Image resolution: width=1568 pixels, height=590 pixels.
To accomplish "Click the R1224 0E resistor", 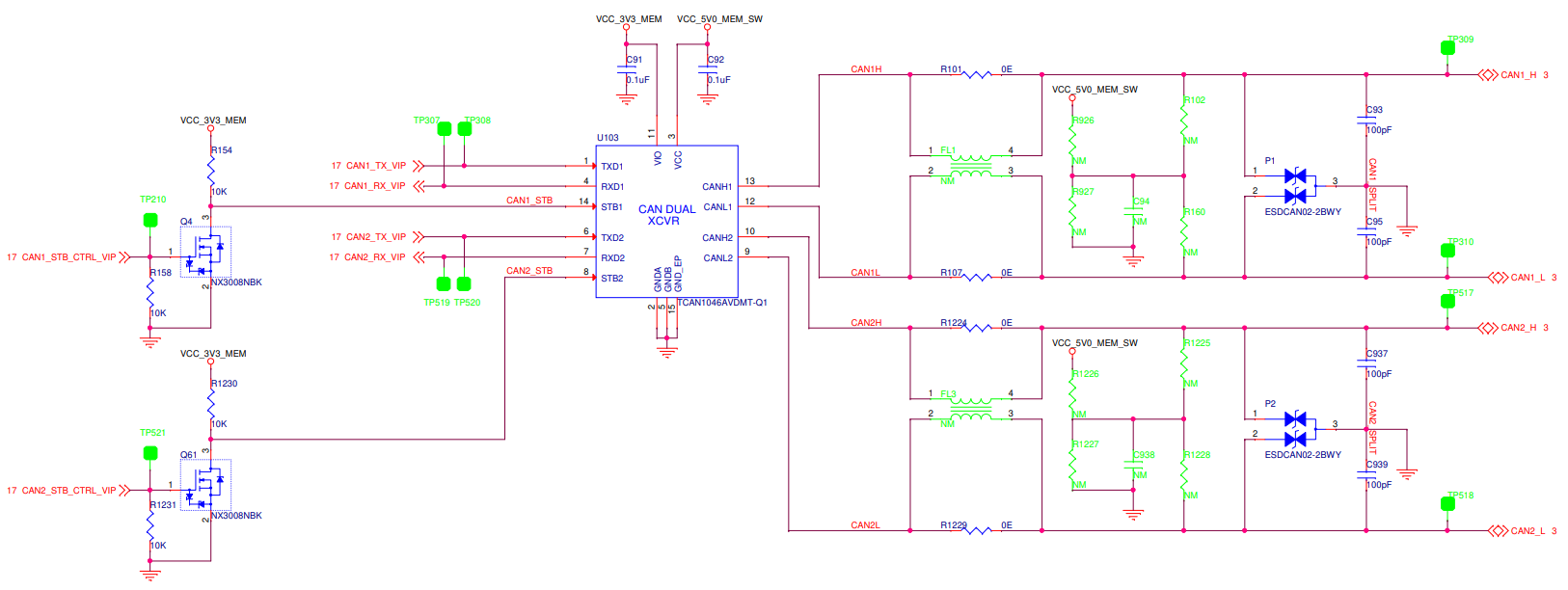I will [977, 328].
